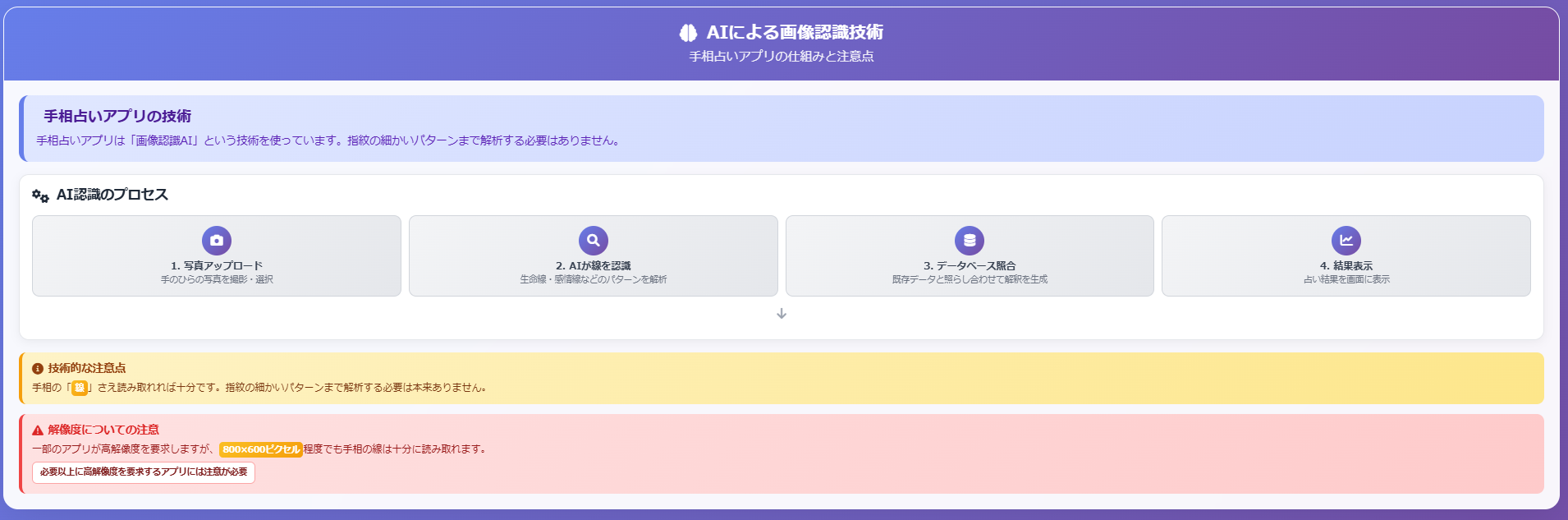Click the highlighted 800×600ピクセル badge

pos(261,449)
